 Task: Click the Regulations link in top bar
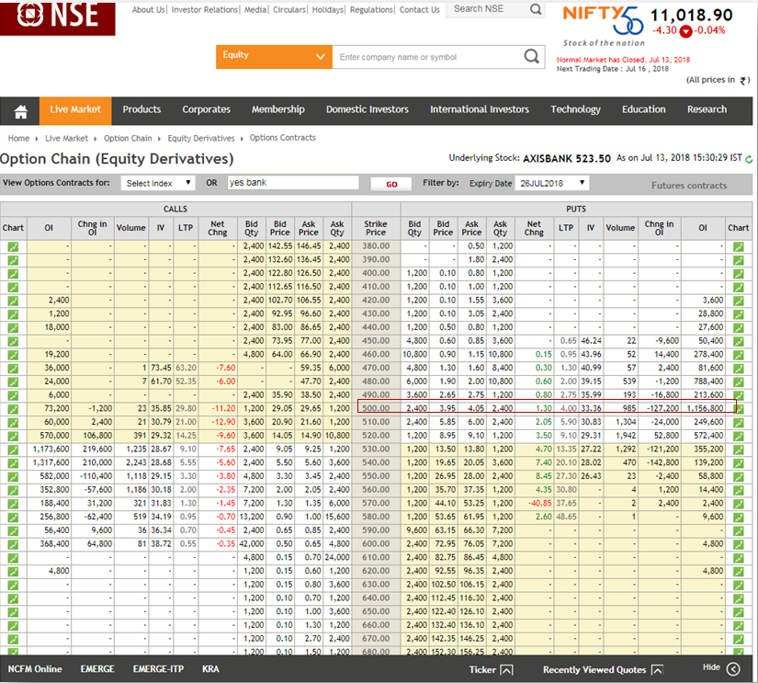click(x=372, y=10)
